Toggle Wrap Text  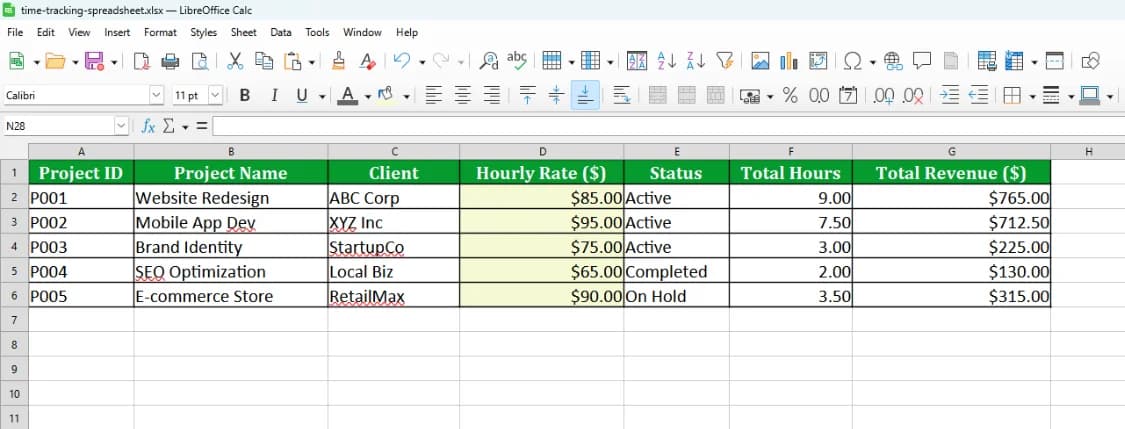[621, 95]
